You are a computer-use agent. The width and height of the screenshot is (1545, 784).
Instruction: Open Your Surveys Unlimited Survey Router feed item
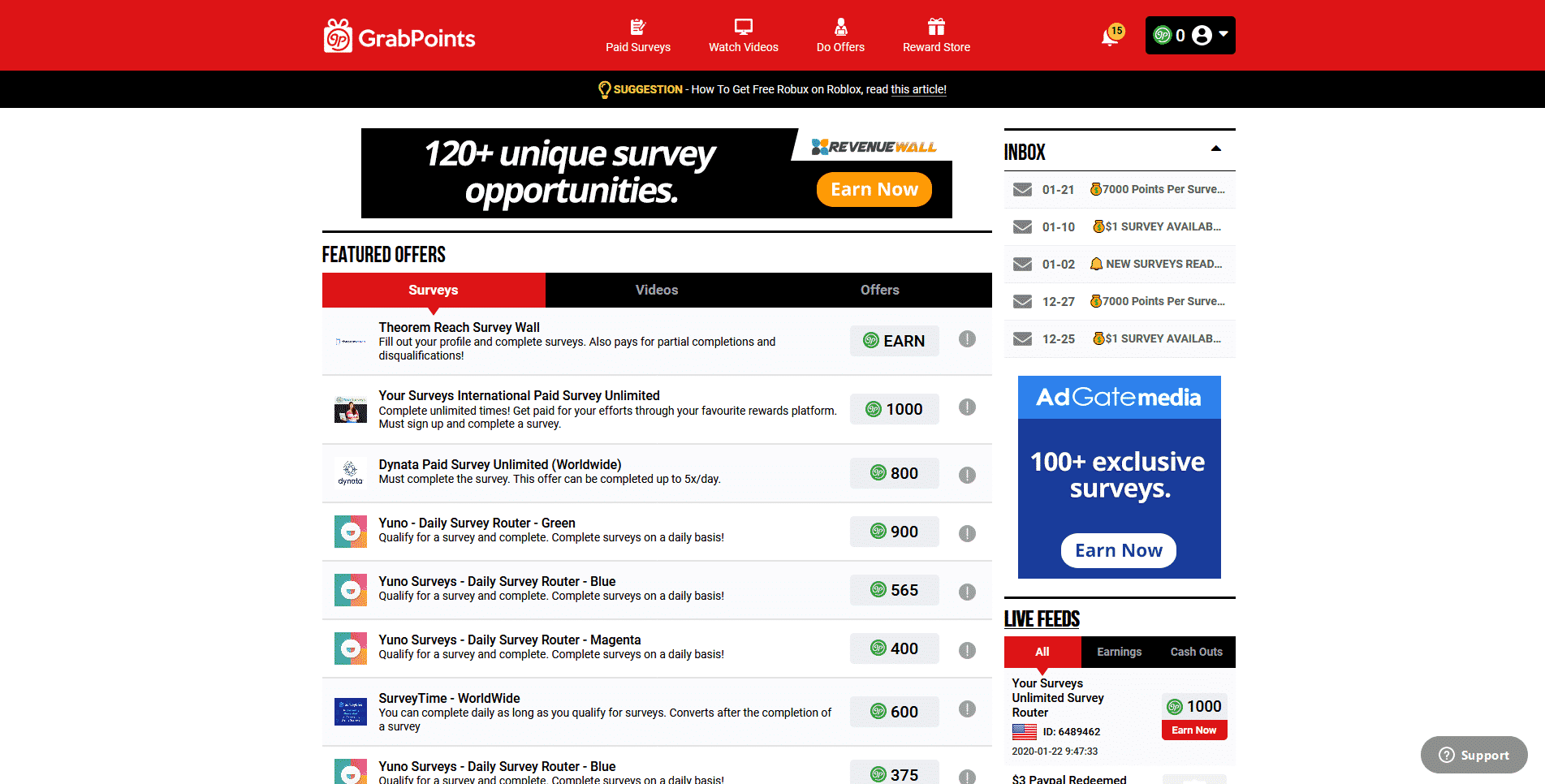[x=1057, y=698]
